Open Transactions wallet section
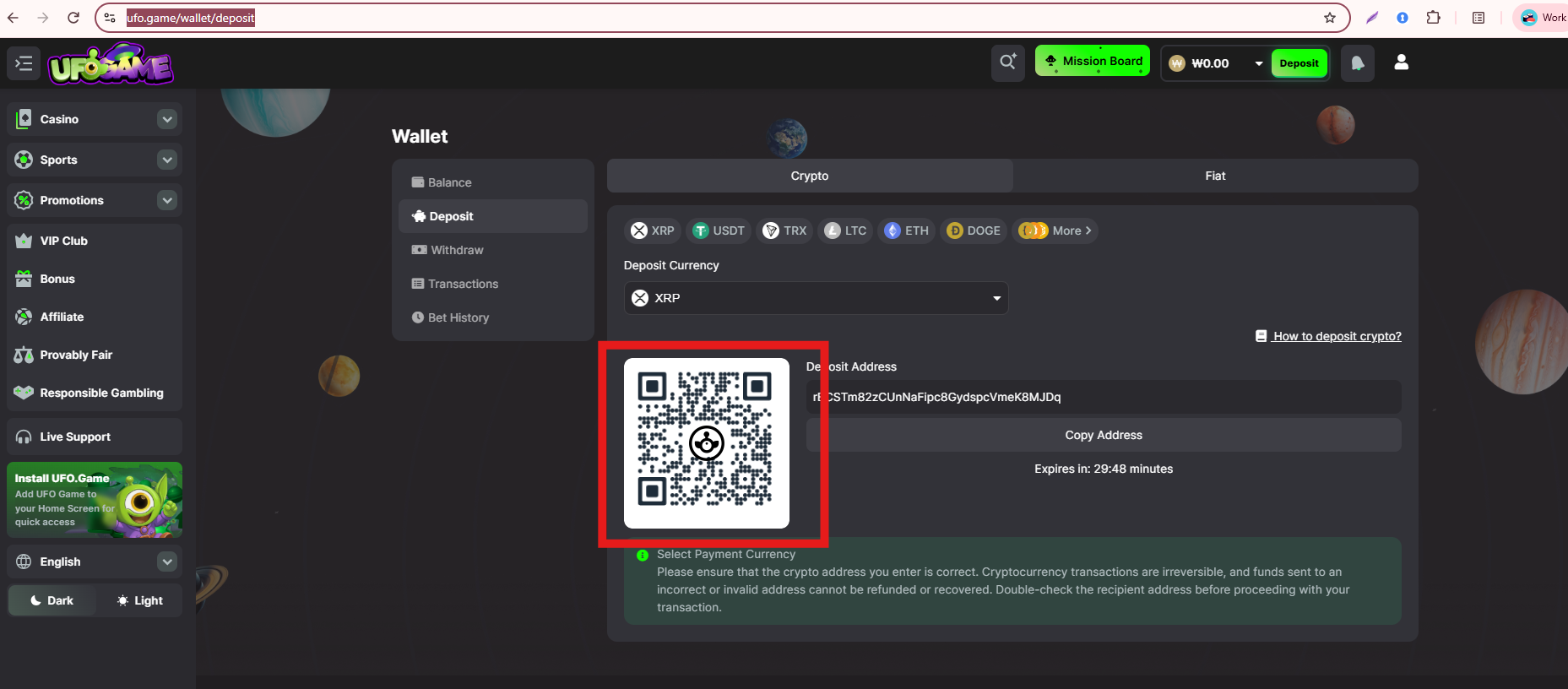Viewport: 1568px width, 689px height. point(493,284)
